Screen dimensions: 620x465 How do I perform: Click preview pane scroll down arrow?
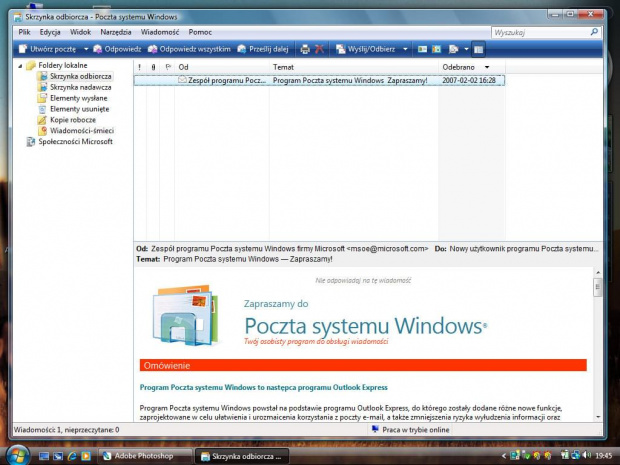[x=597, y=417]
